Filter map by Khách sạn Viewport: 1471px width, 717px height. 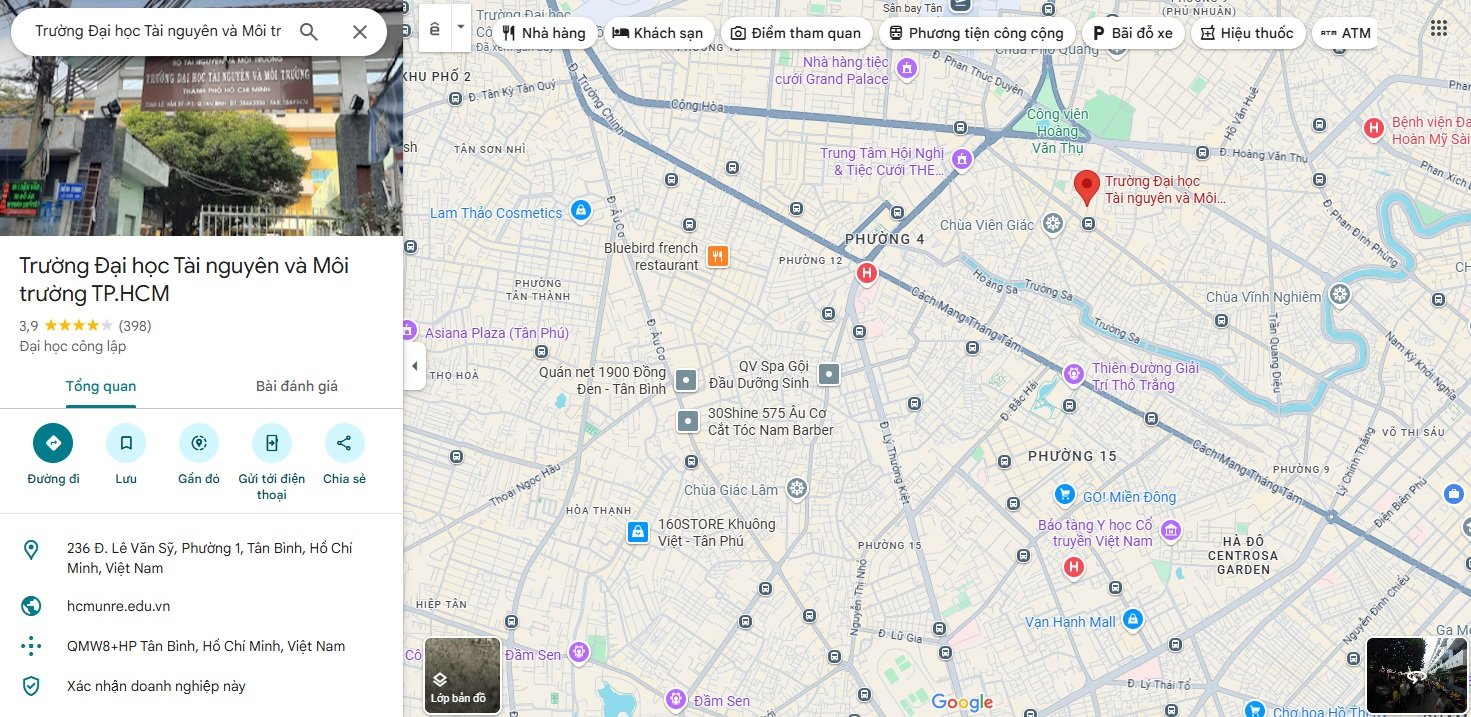coord(658,33)
